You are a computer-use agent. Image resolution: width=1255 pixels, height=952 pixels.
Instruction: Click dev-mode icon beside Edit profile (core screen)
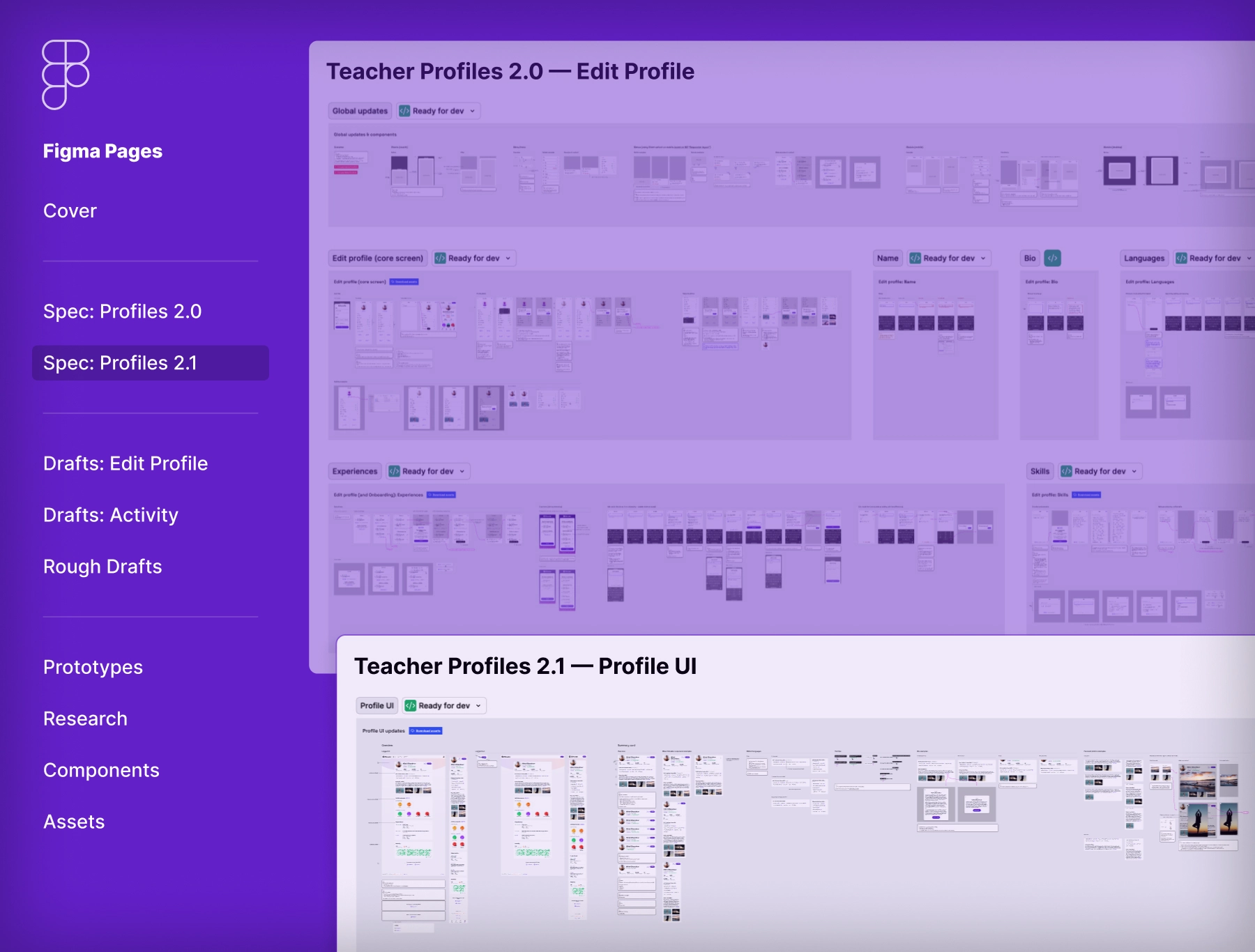tap(440, 258)
